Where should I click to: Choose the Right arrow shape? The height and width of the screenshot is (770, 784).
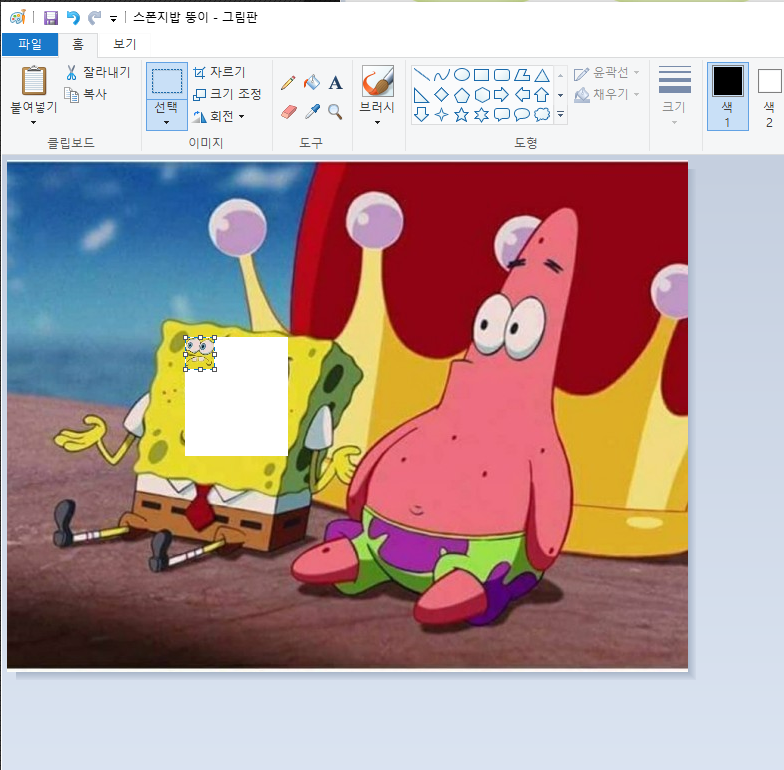pos(502,95)
